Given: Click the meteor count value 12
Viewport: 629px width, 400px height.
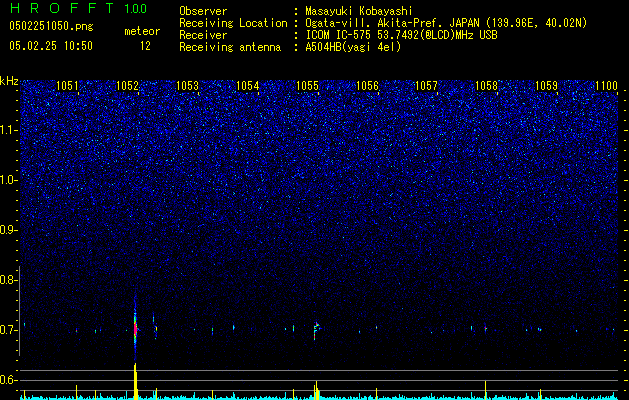Looking at the screenshot, I should pos(145,46).
